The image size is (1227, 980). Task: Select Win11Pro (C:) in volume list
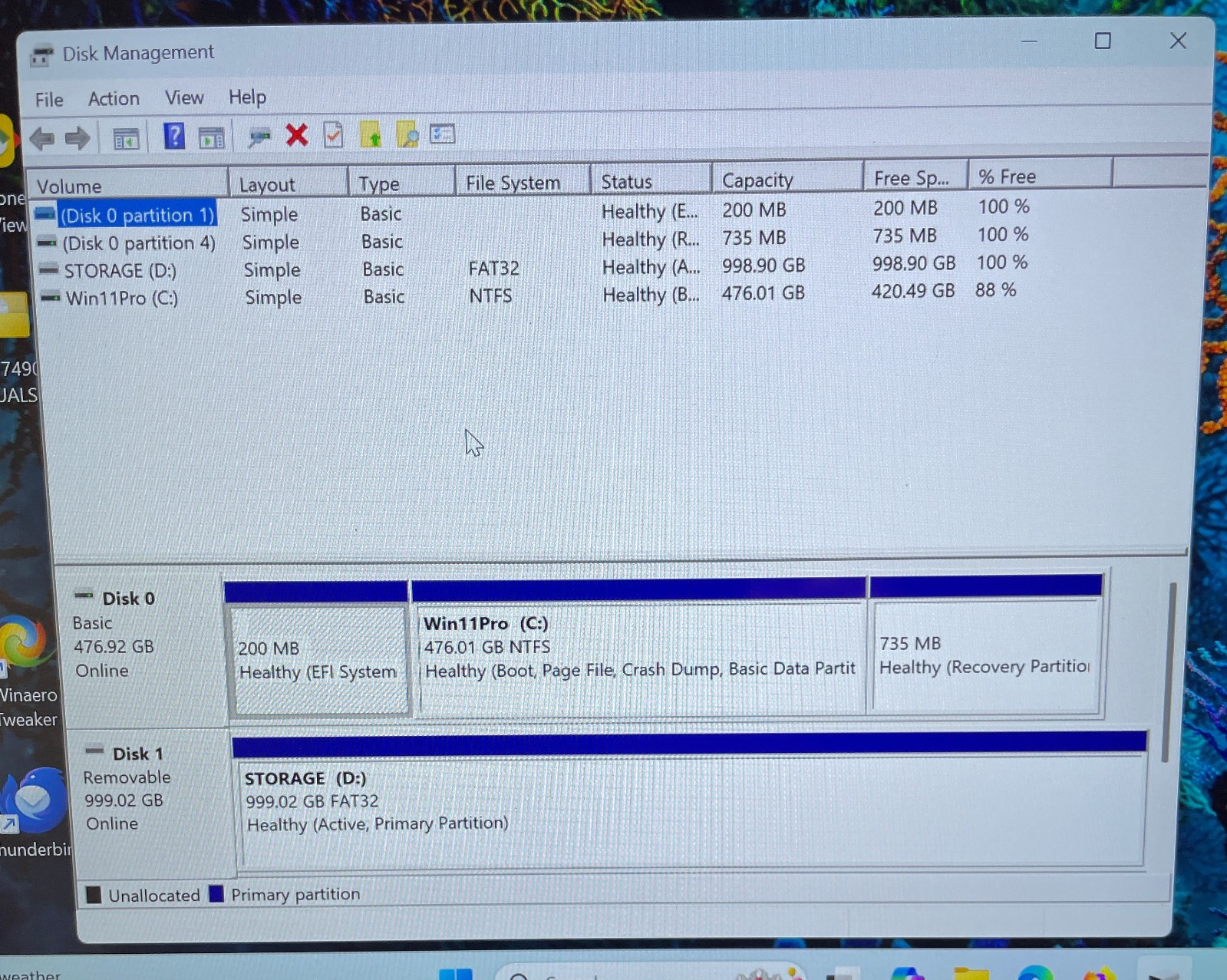pos(121,298)
